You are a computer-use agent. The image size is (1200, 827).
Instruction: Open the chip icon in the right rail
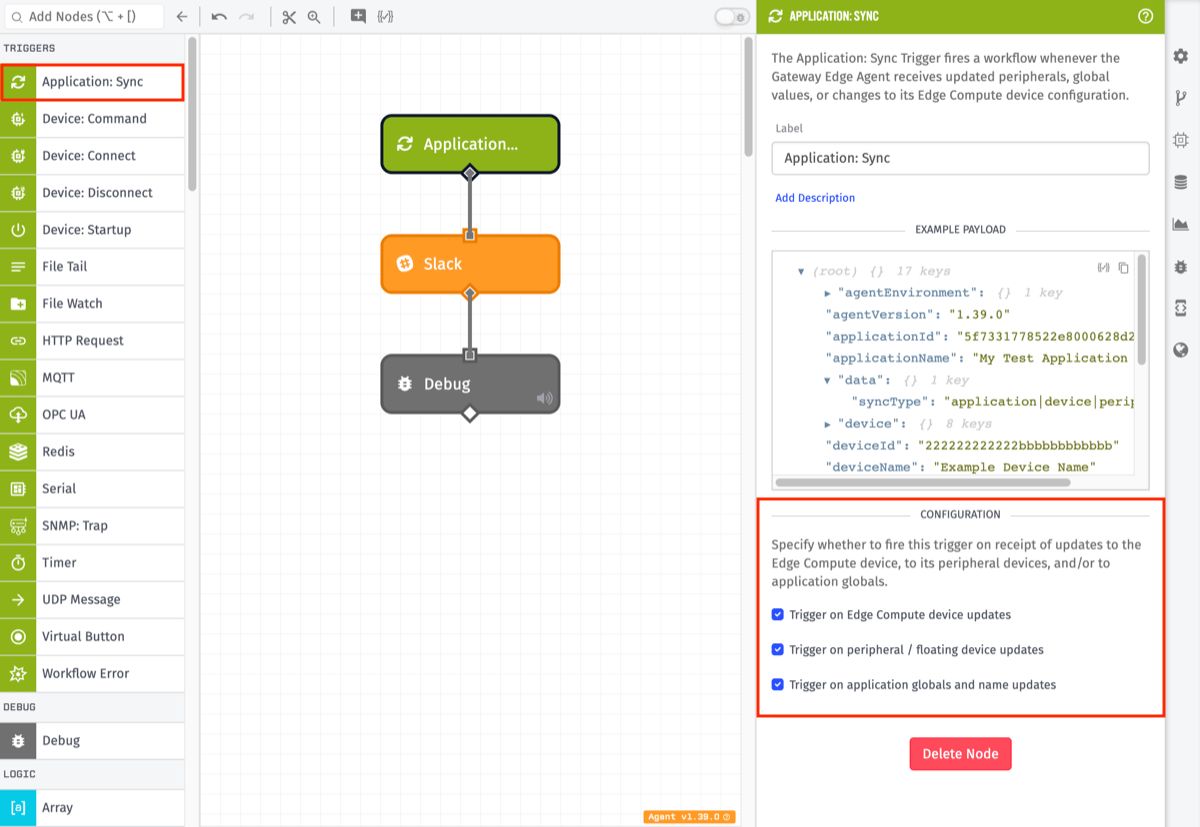[1181, 140]
